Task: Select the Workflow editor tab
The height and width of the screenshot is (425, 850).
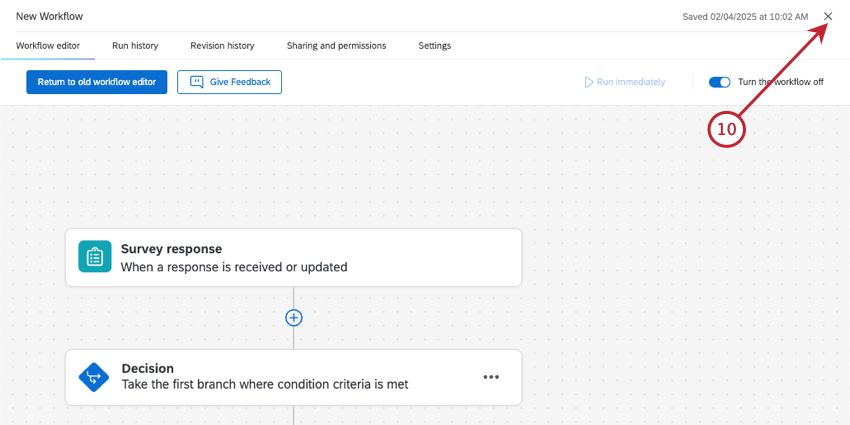Action: (x=48, y=45)
